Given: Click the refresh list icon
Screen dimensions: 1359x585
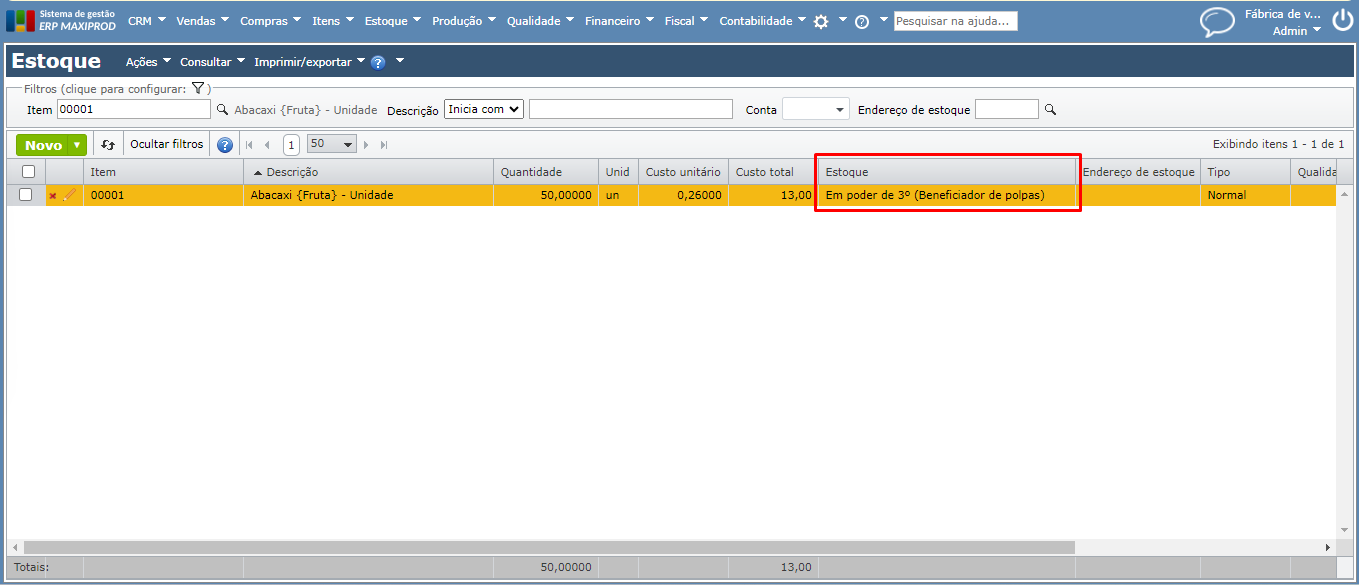Looking at the screenshot, I should point(108,145).
